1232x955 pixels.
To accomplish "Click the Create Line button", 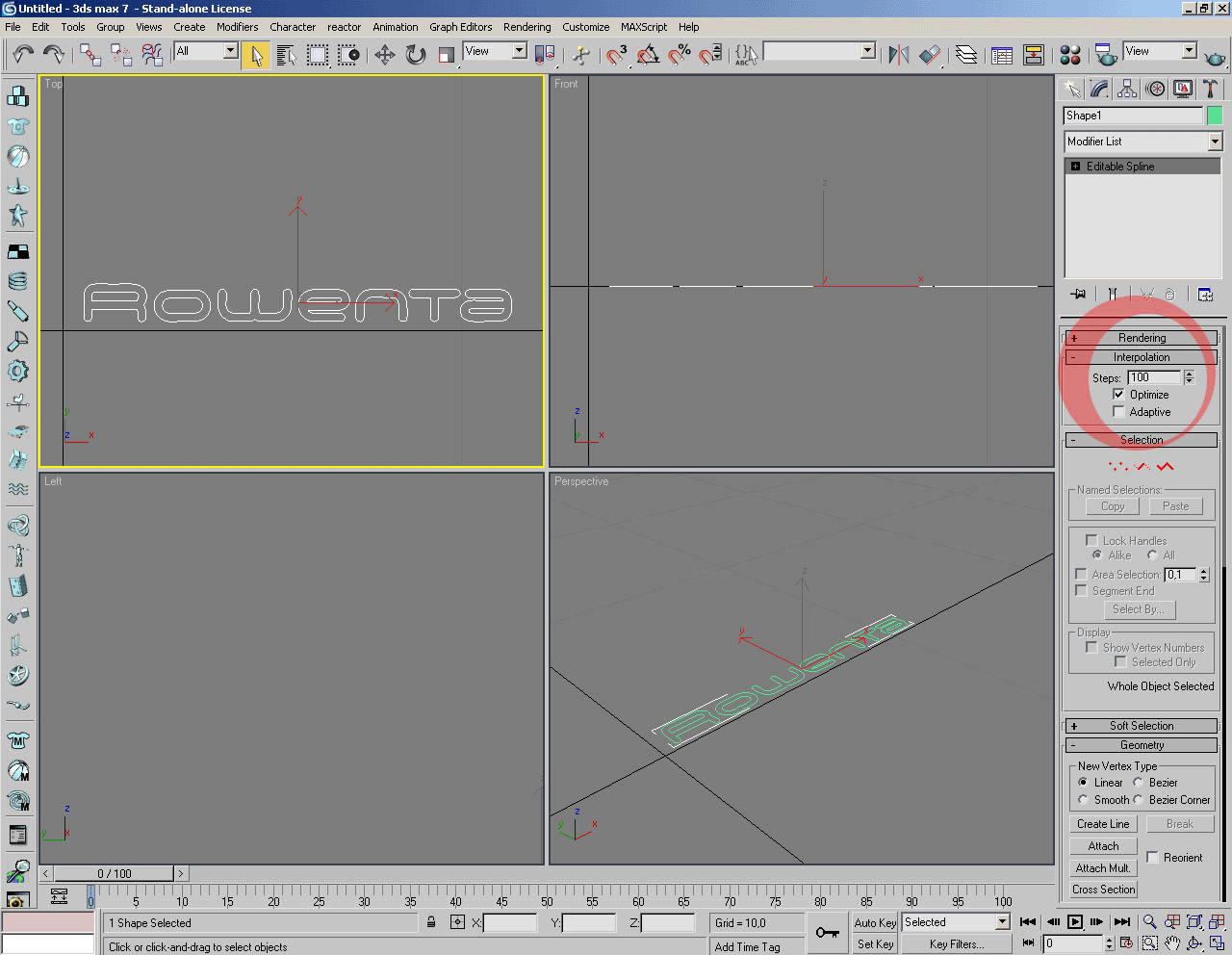I will pos(1103,824).
